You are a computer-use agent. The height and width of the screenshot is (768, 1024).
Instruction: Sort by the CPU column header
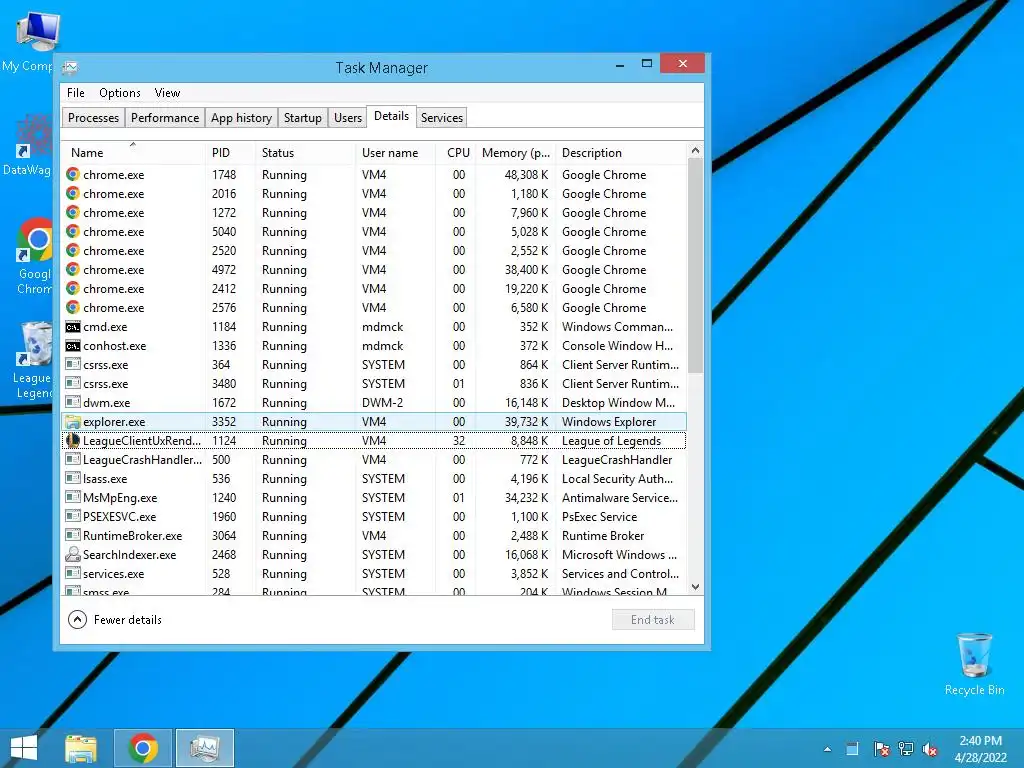click(x=456, y=153)
